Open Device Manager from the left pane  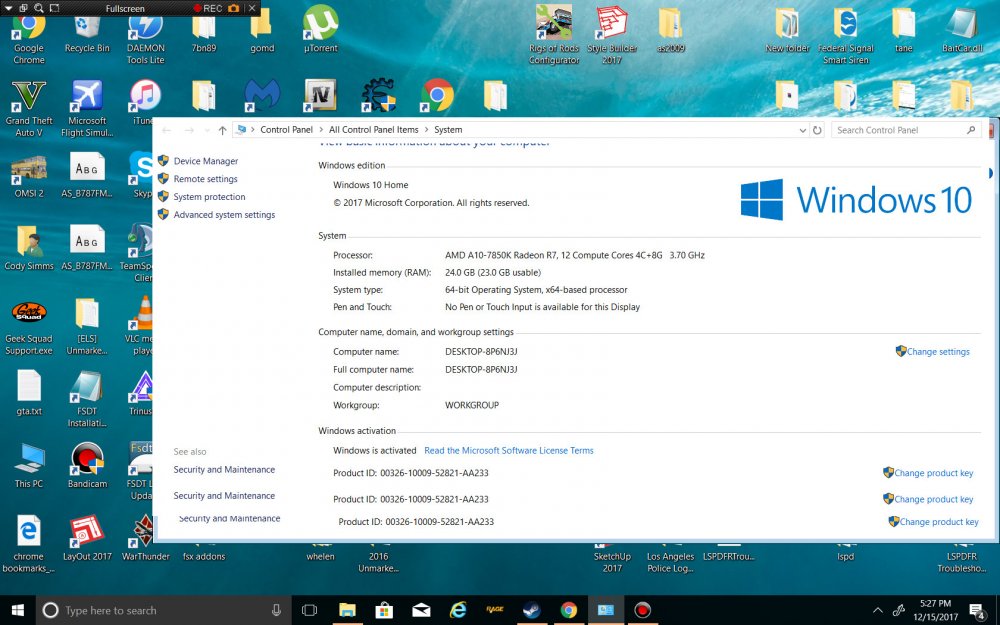tap(205, 161)
